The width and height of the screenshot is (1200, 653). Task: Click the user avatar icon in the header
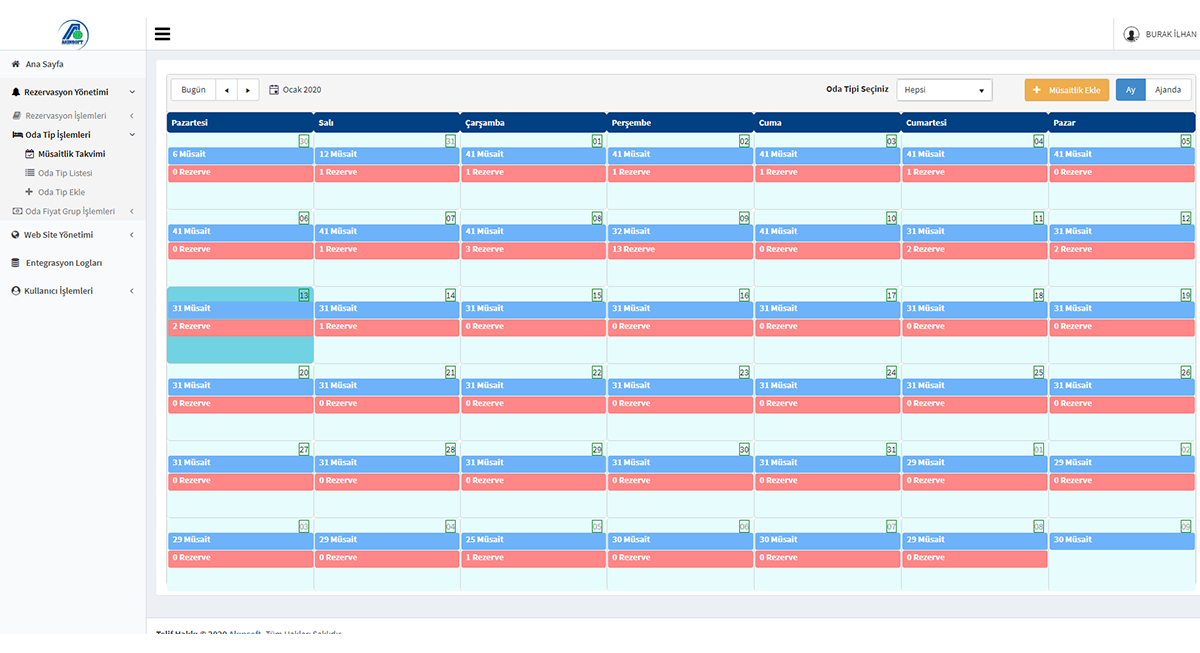1132,34
